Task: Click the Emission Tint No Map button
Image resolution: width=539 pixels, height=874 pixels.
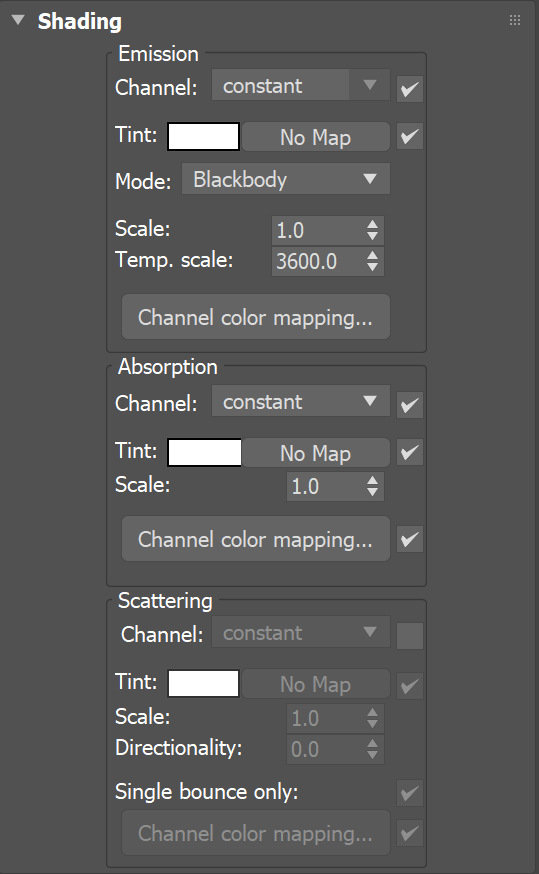Action: coord(315,137)
